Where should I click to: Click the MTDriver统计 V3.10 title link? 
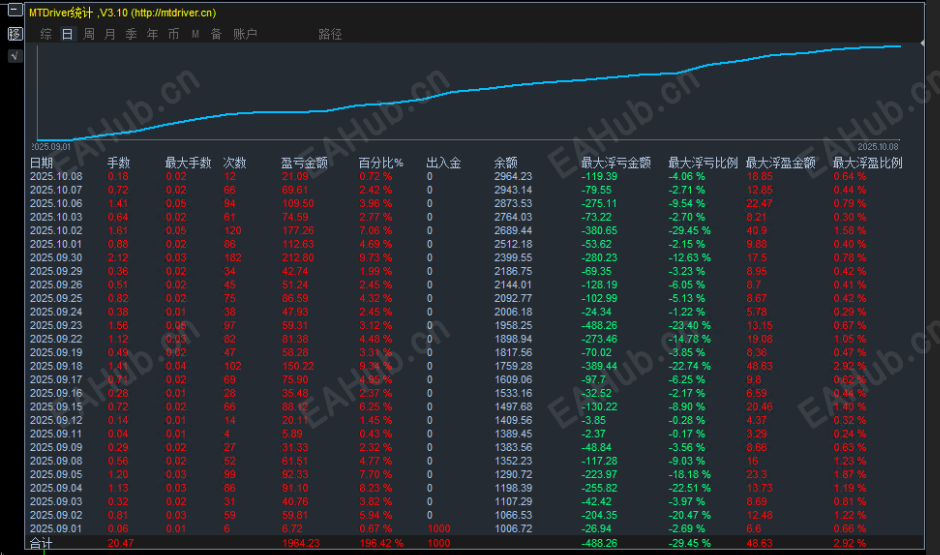tap(122, 13)
